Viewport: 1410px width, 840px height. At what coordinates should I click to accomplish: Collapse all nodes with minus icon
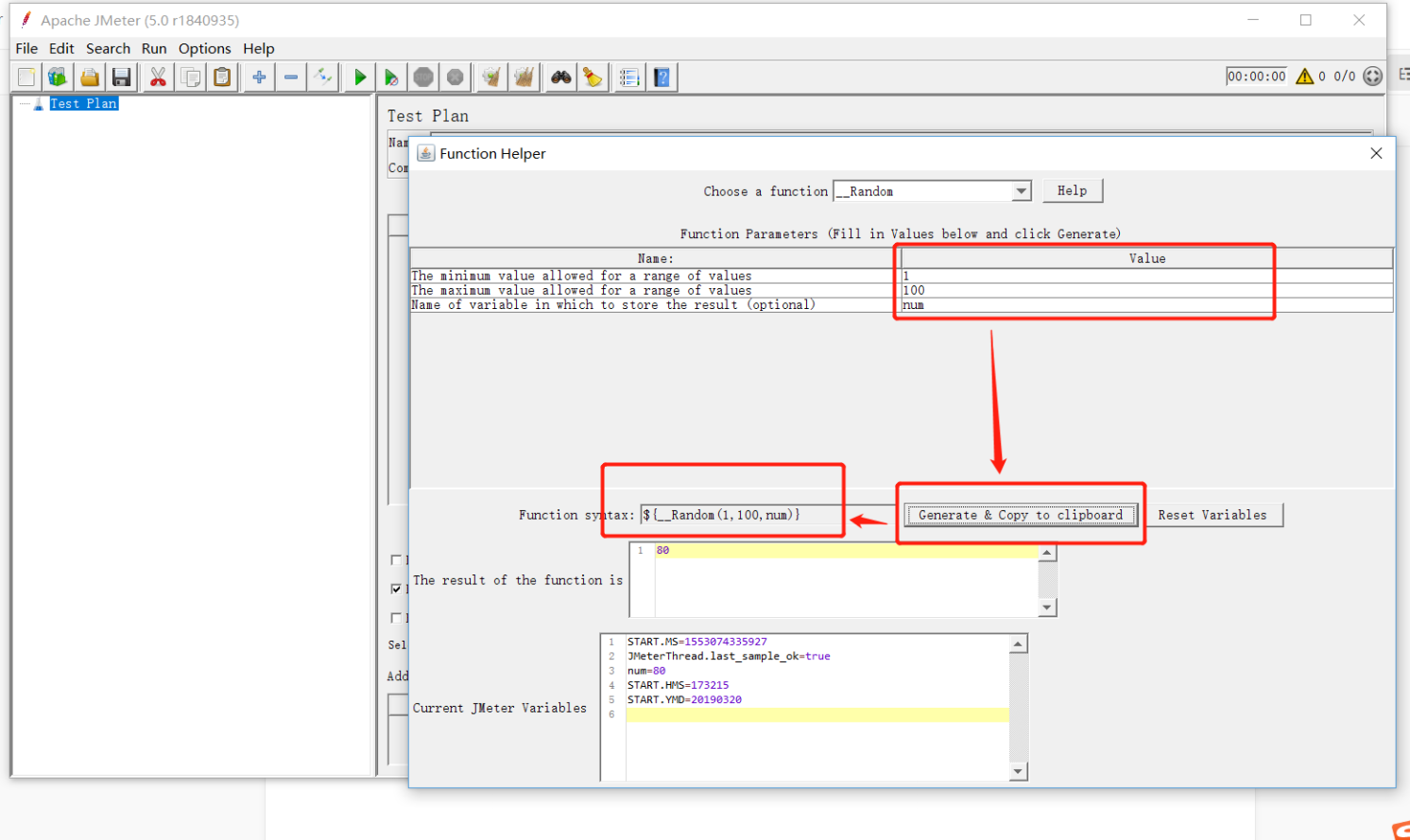[291, 77]
